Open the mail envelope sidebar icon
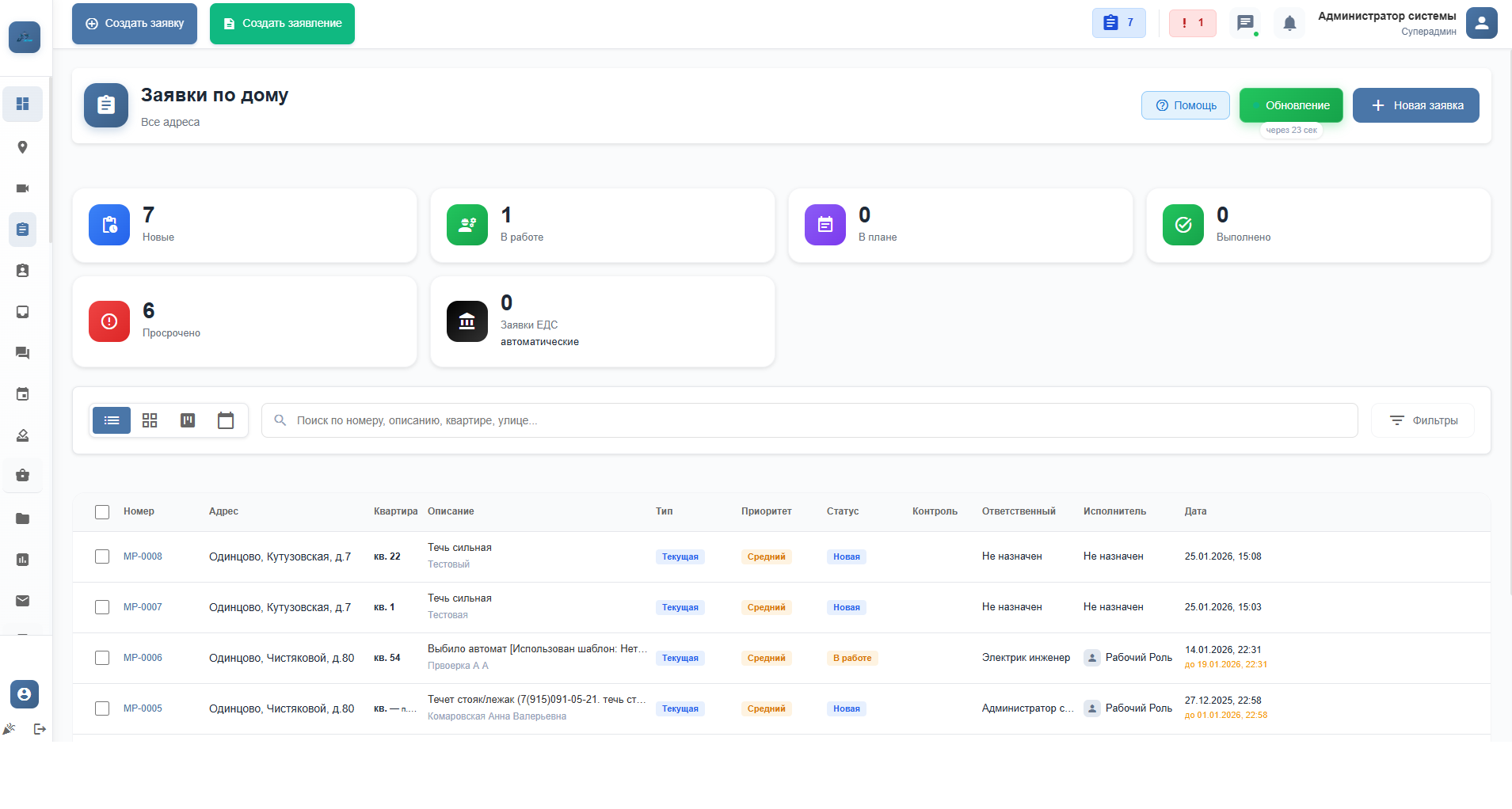Image resolution: width=1512 pixels, height=809 pixels. pyautogui.click(x=22, y=601)
